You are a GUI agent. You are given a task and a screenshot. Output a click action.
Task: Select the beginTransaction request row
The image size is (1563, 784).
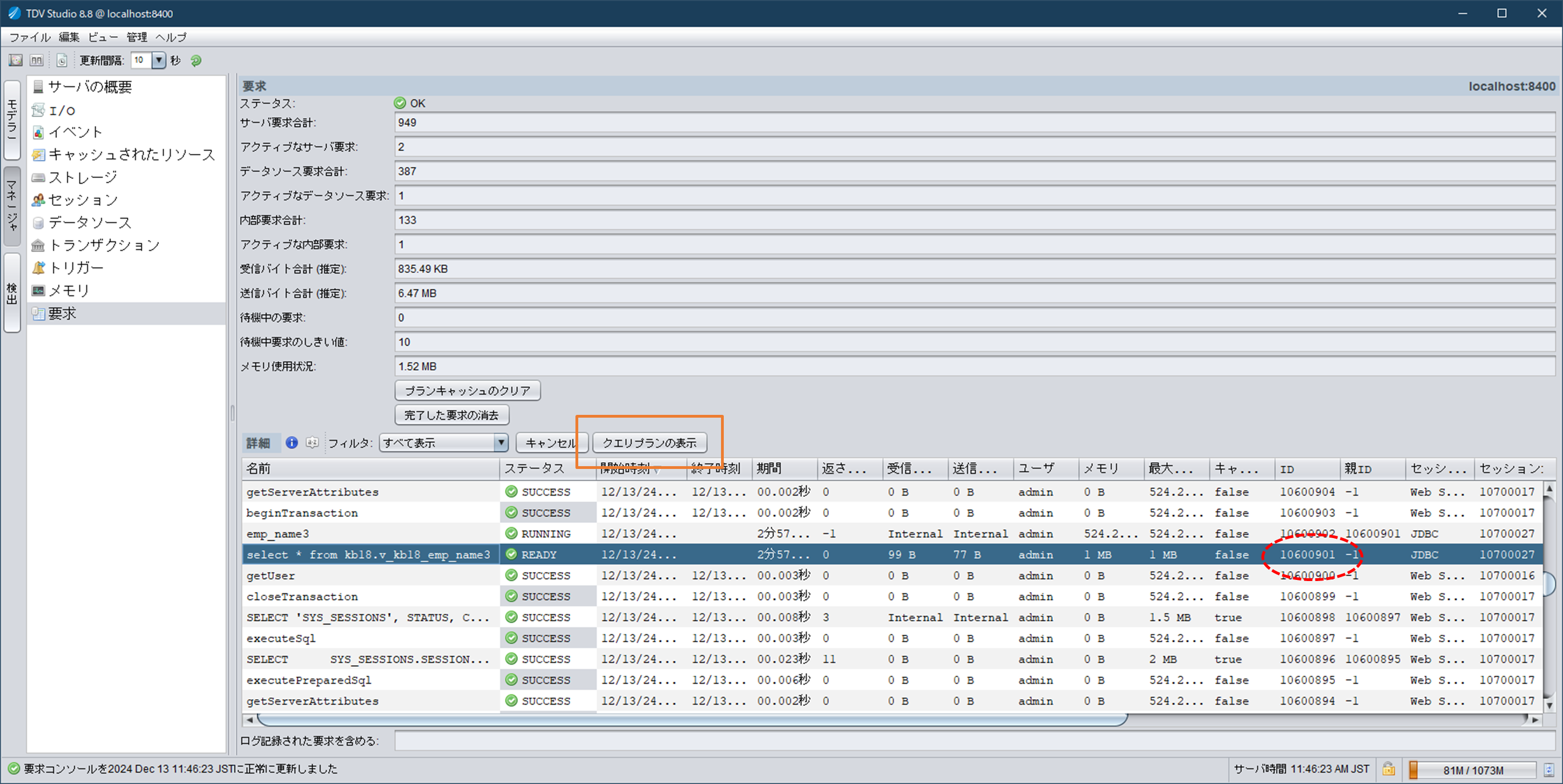tap(892, 513)
